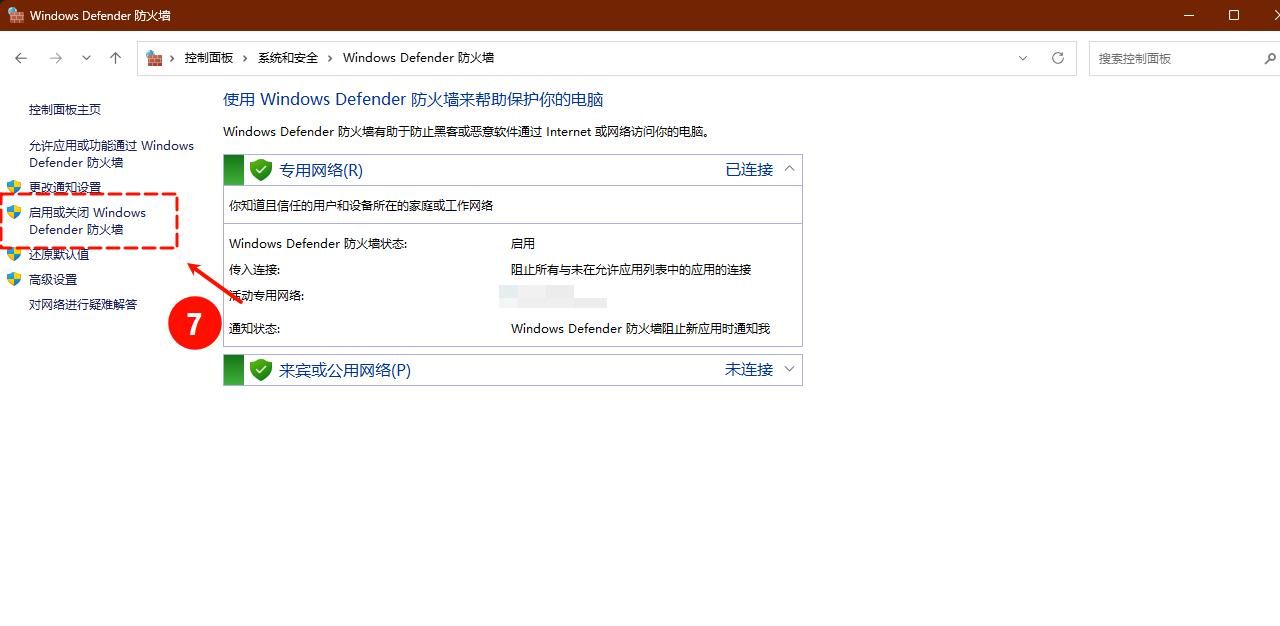Viewport: 1280px width, 626px height.
Task: Click 使用 Windows Defender 防火墙来帮助保护你的电脑 heading
Action: (413, 100)
